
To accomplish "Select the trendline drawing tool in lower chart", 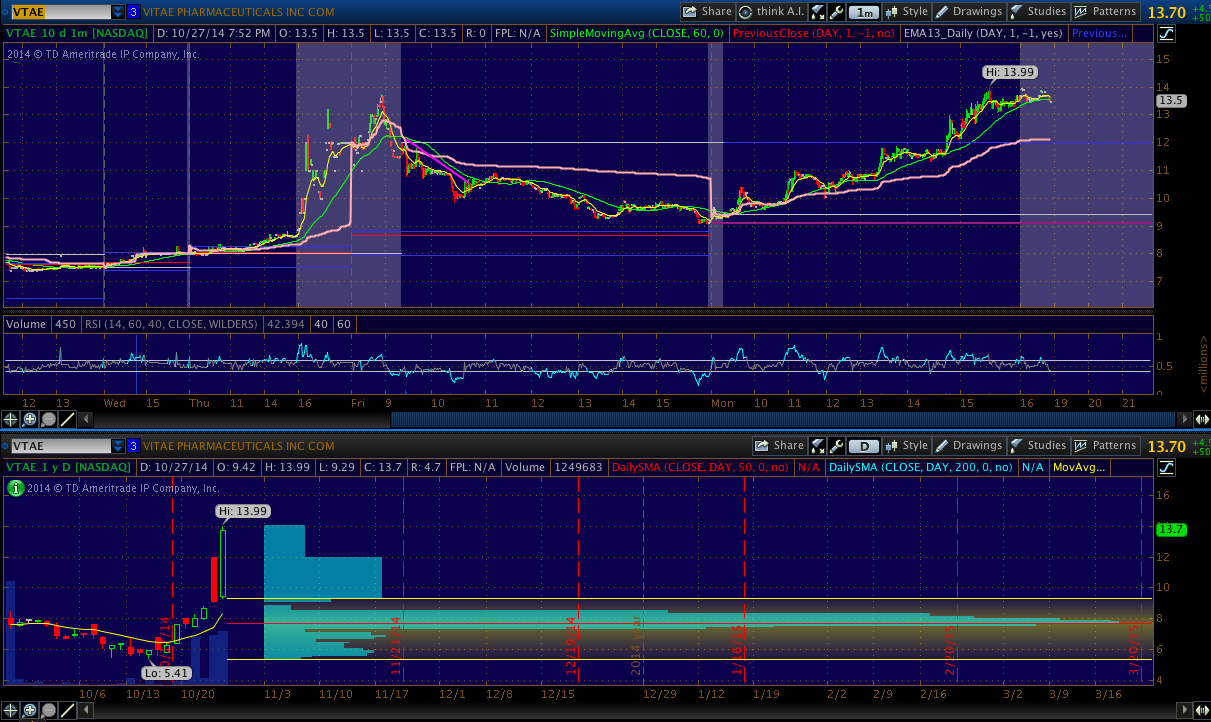I will pos(66,710).
